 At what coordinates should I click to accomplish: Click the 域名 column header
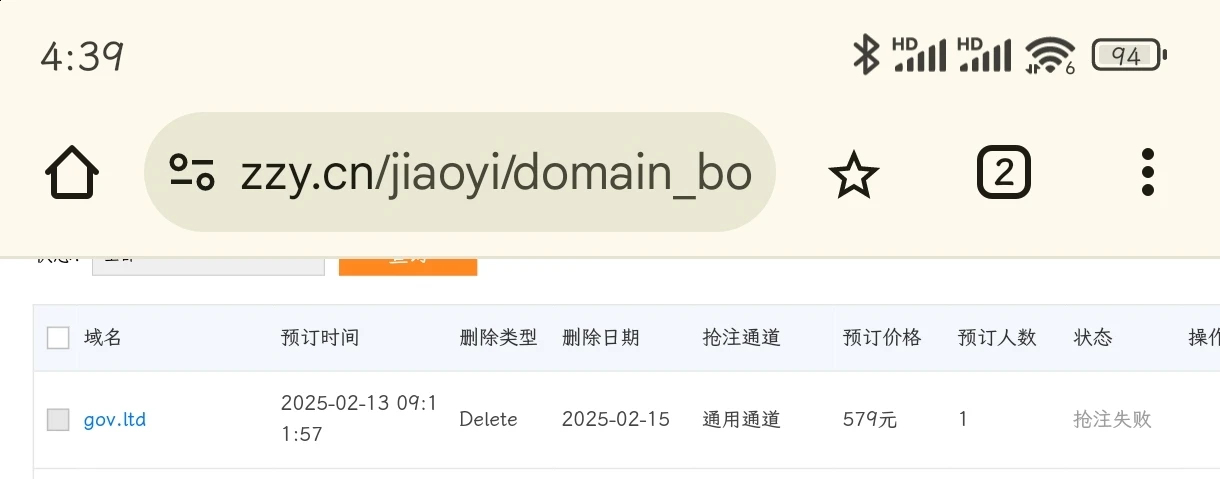pos(103,338)
